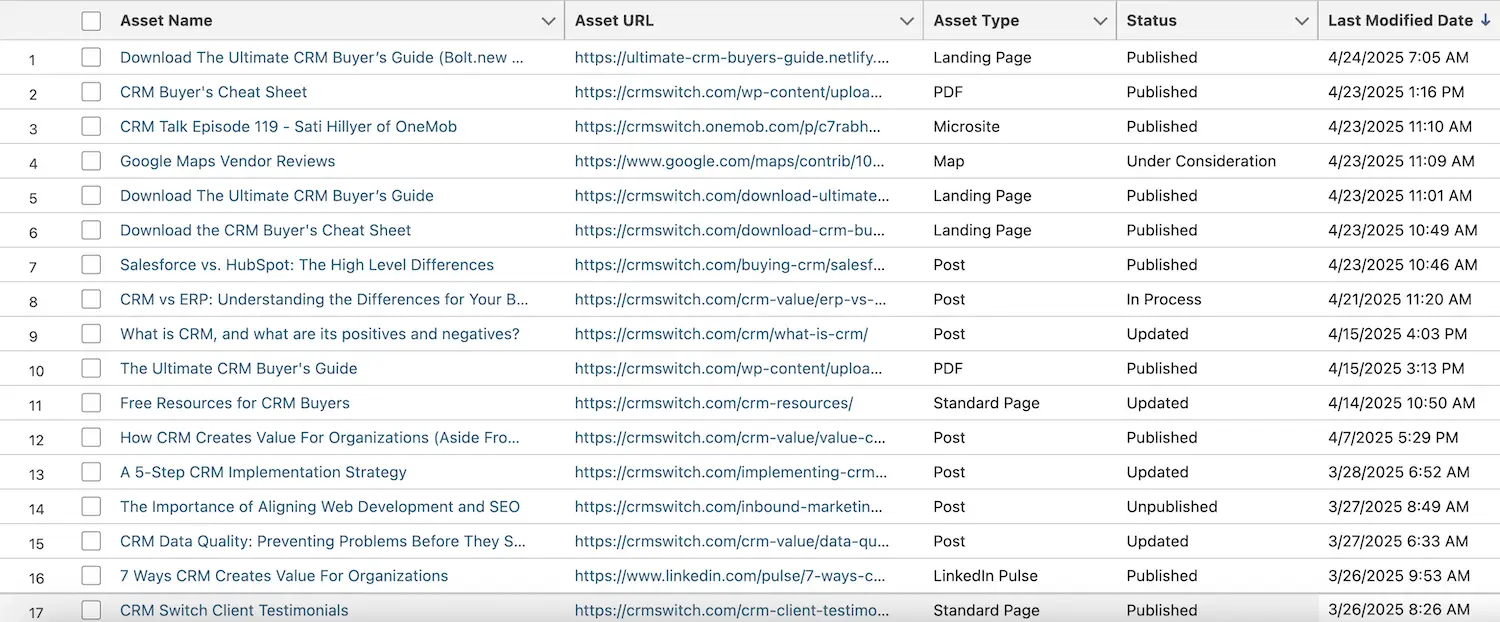
Task: Check box next to A 5-Step CRM Implementation Strategy
Action: (x=91, y=472)
